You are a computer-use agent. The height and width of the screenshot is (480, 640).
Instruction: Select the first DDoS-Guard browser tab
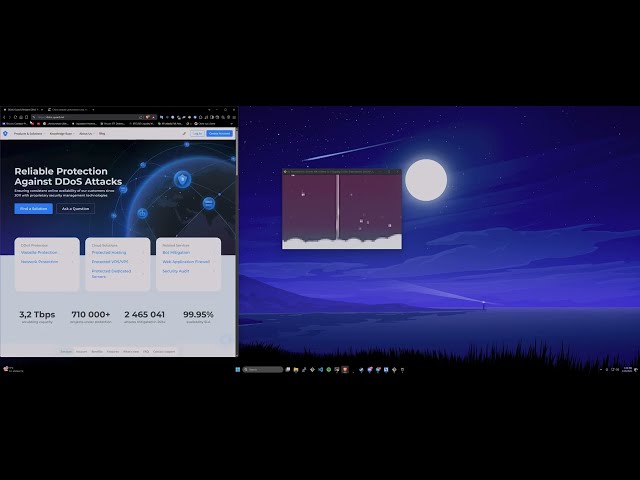click(x=22, y=110)
